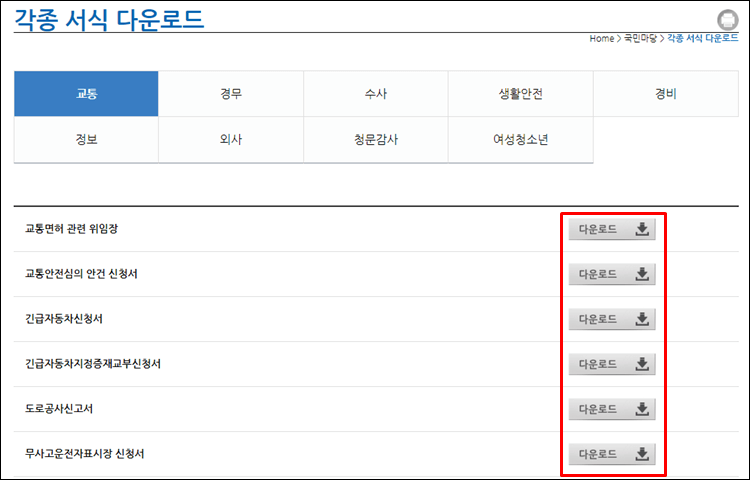750x480 pixels.
Task: Switch to the 경무 tab
Action: [231, 94]
